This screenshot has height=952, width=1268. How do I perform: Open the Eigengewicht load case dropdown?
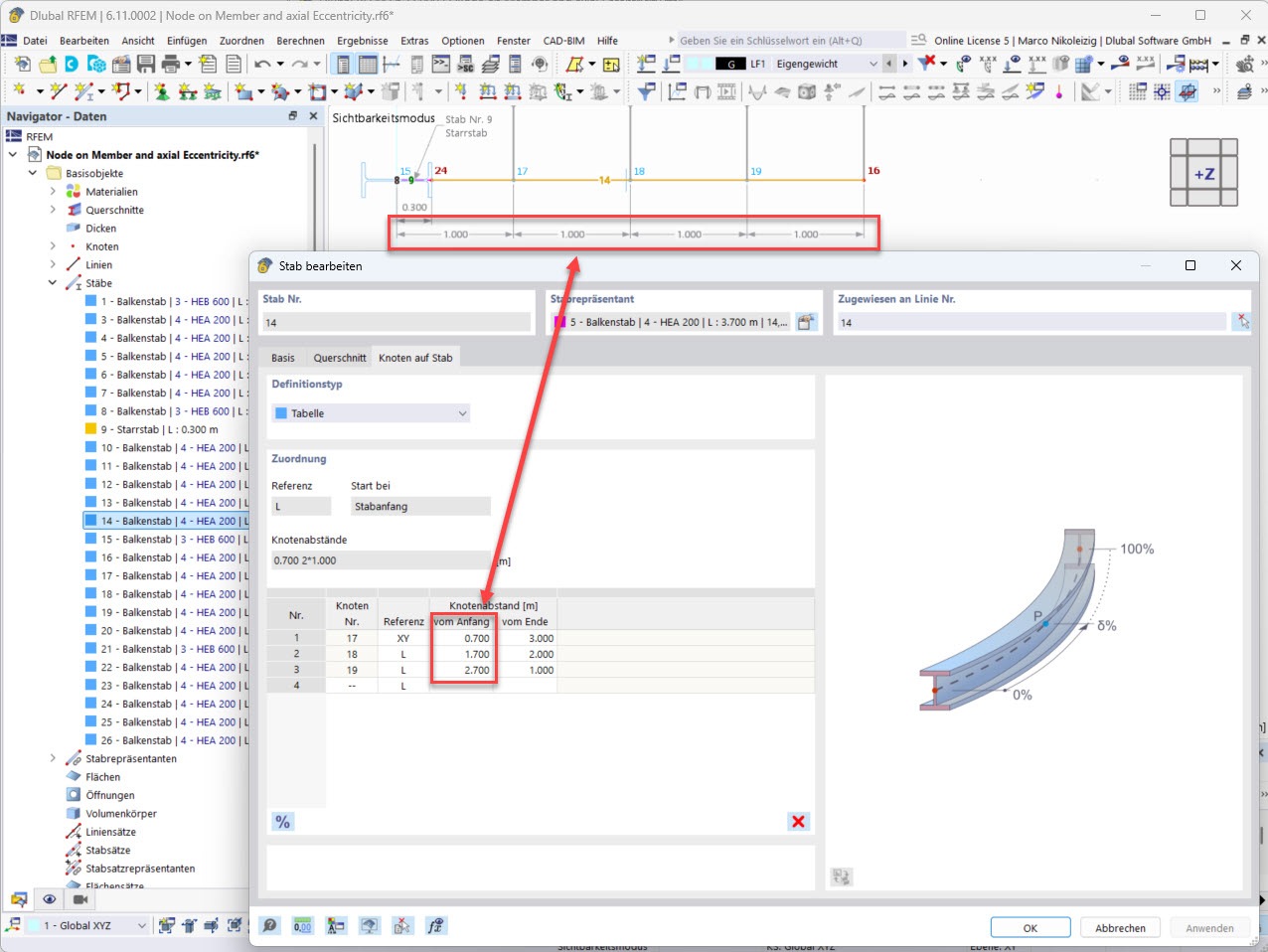827,64
